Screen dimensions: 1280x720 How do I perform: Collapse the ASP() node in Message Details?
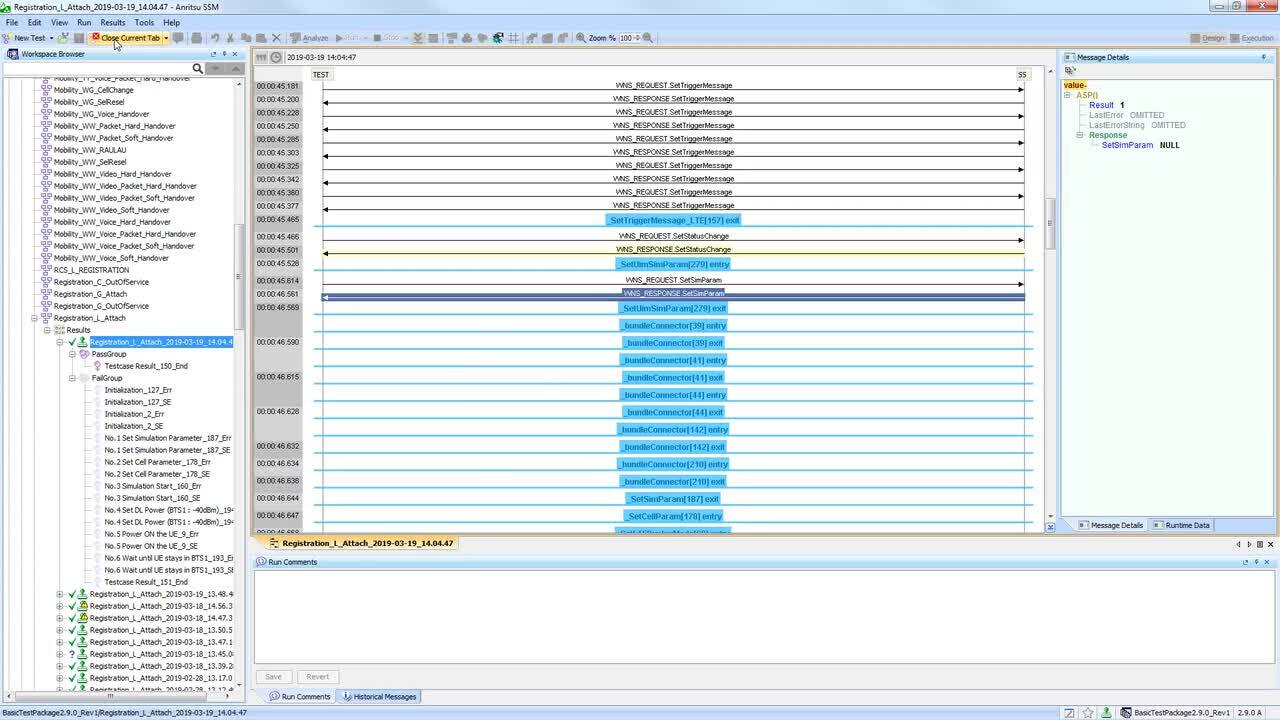point(1067,95)
